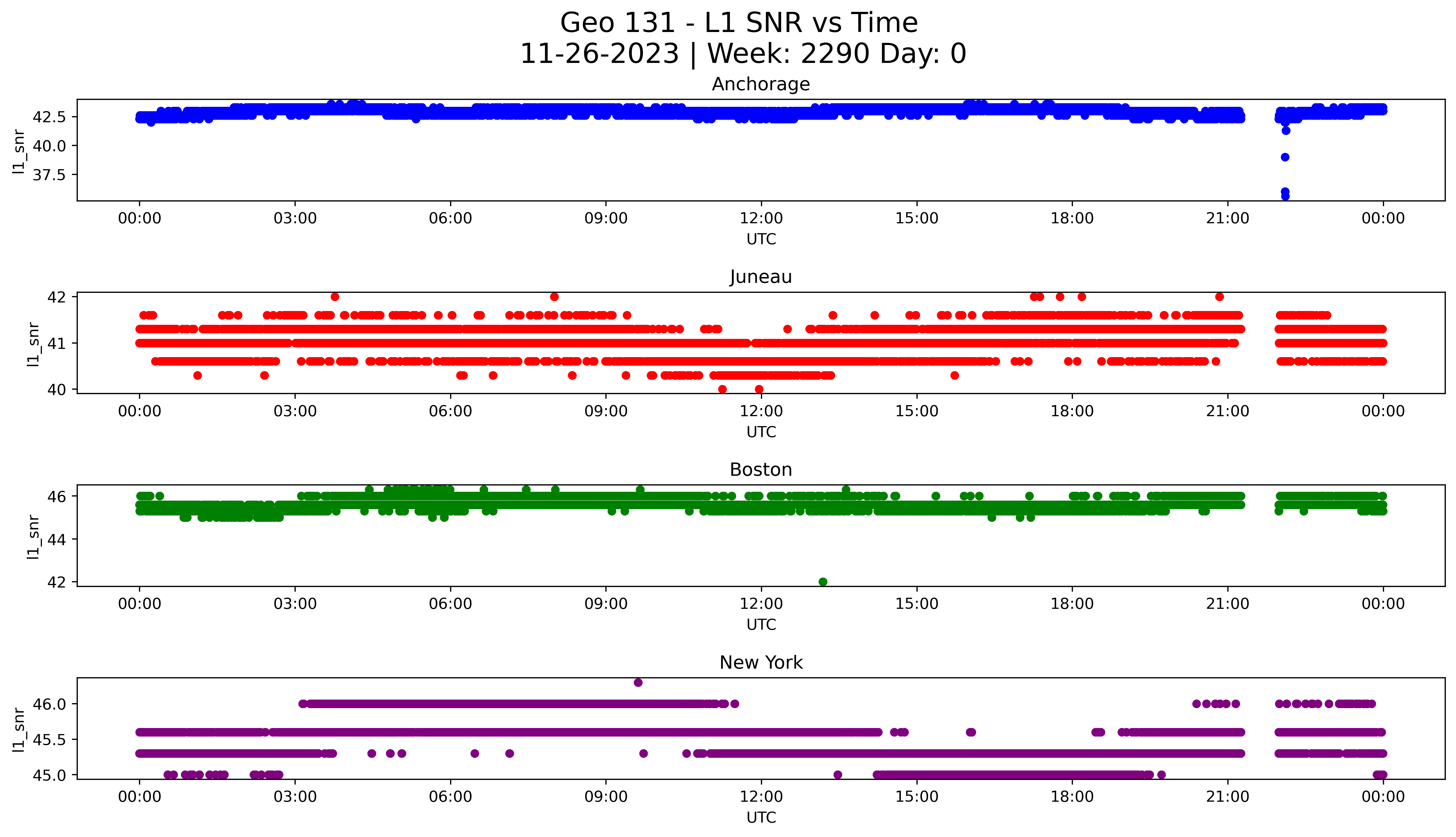Click the 'Geo 131 - L1 SNR vs Time' title
Viewport: 1456px width, 837px height.
(x=739, y=23)
